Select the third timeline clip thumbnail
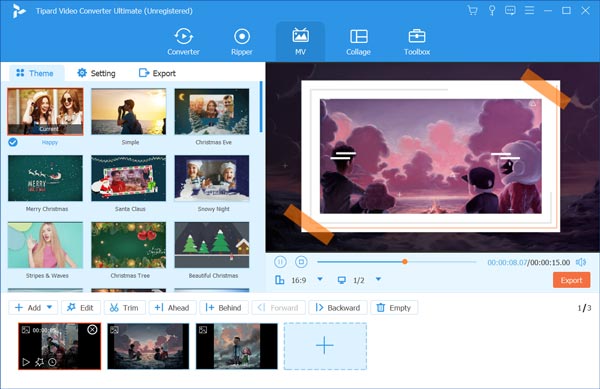Viewport: 600px width, 389px height. (x=237, y=346)
